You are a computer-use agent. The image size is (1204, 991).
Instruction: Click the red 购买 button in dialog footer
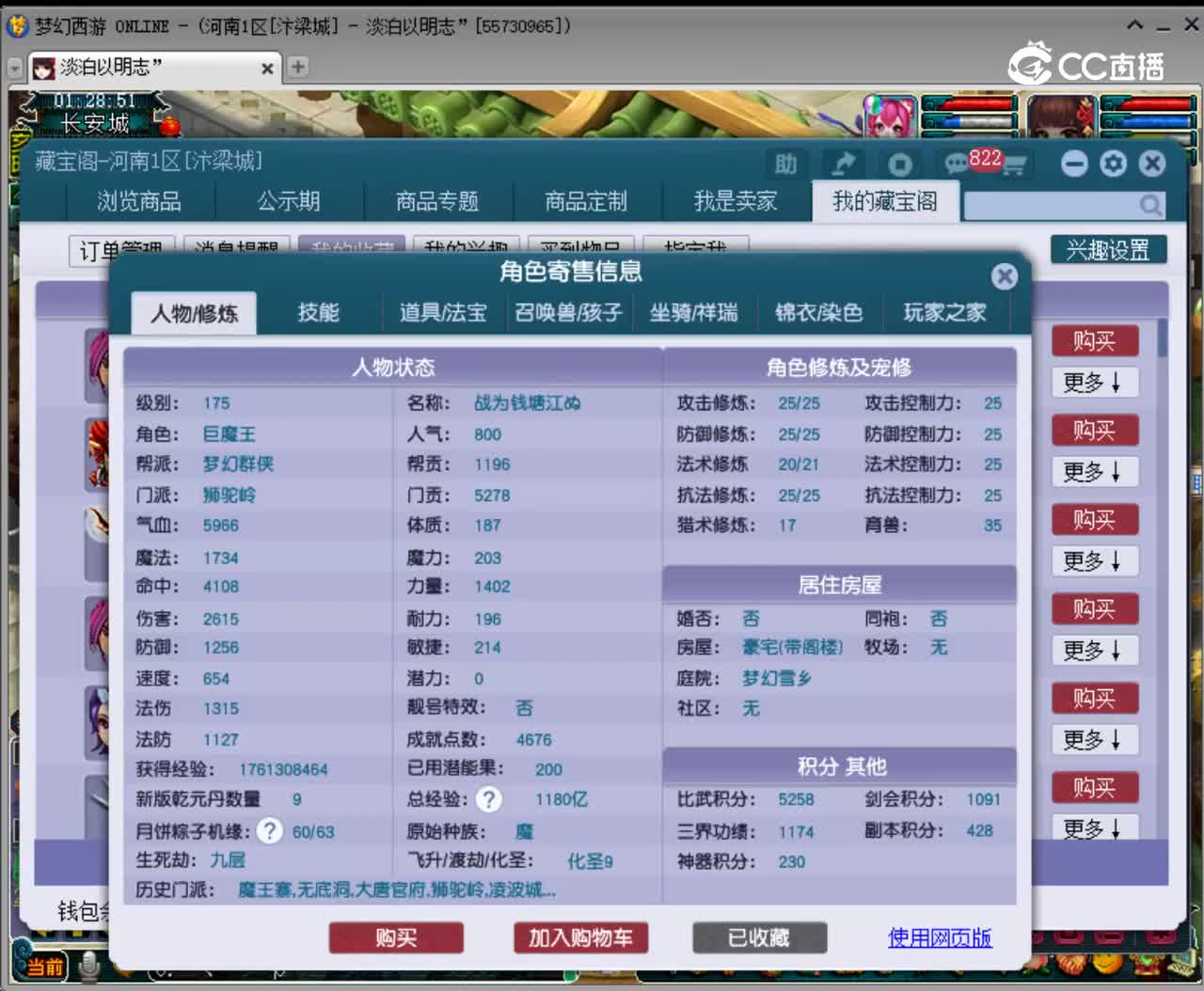pos(396,937)
